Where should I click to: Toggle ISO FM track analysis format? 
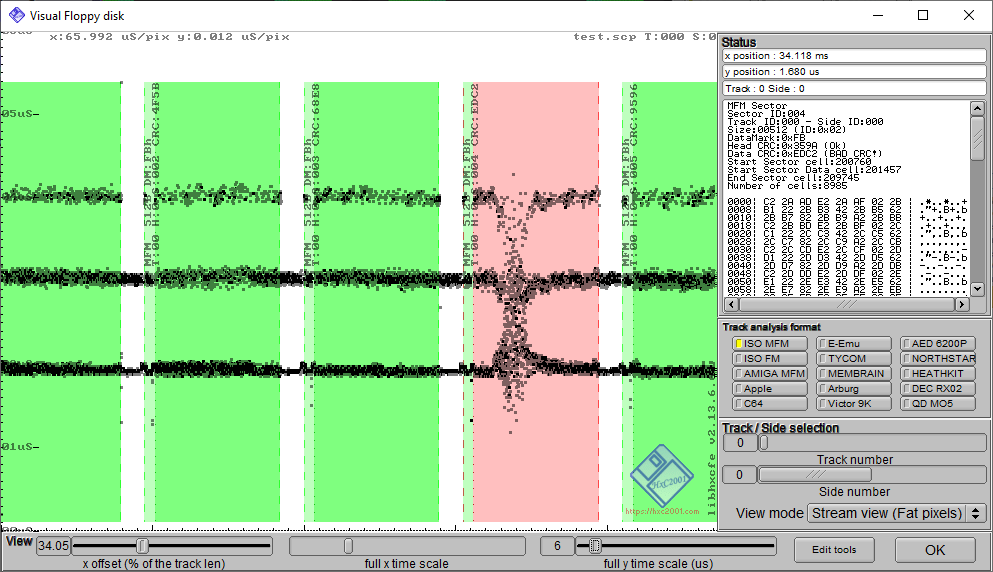pyautogui.click(x=769, y=359)
